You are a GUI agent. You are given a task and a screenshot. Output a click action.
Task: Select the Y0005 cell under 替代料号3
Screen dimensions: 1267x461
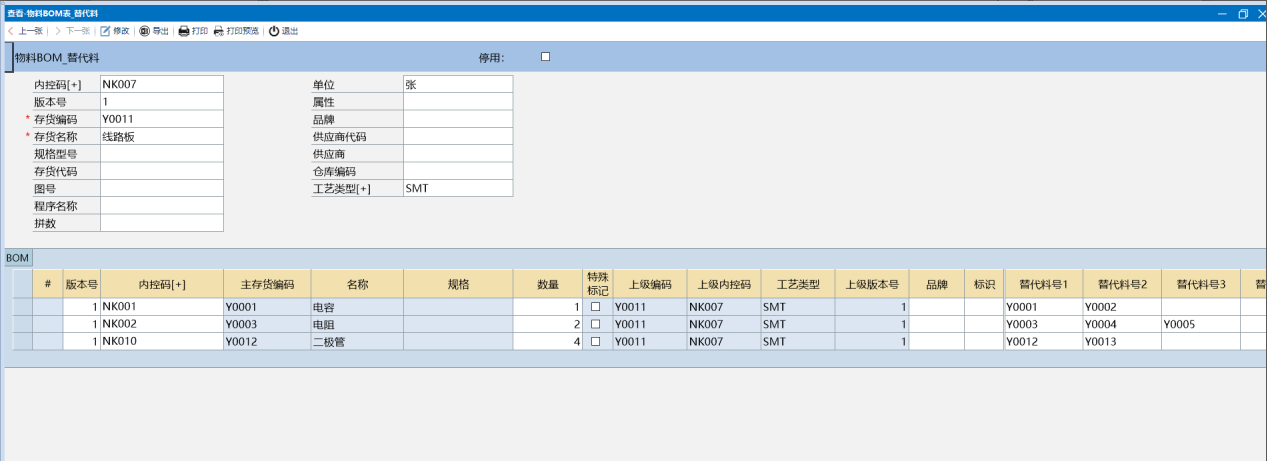[x=1200, y=324]
